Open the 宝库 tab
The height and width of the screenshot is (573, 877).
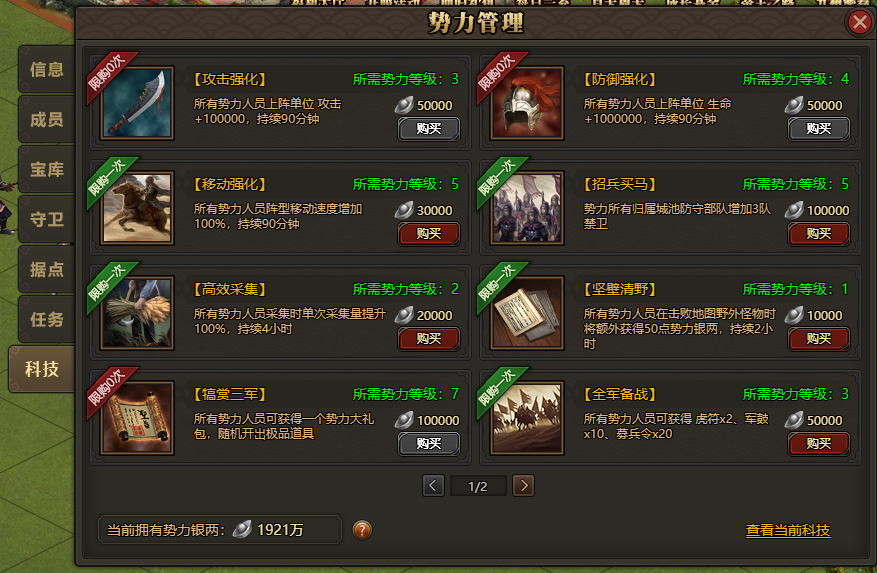[x=47, y=169]
